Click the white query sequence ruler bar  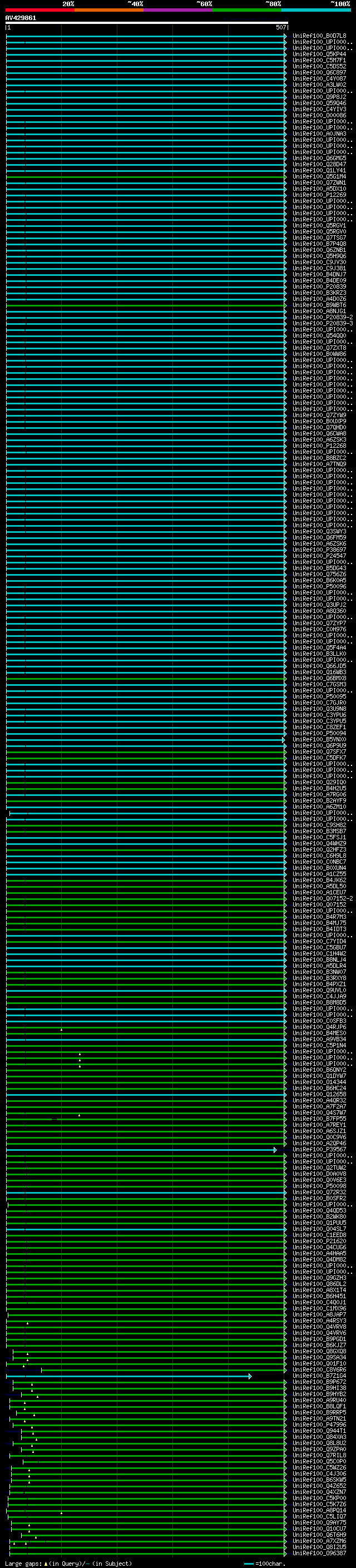147,23
